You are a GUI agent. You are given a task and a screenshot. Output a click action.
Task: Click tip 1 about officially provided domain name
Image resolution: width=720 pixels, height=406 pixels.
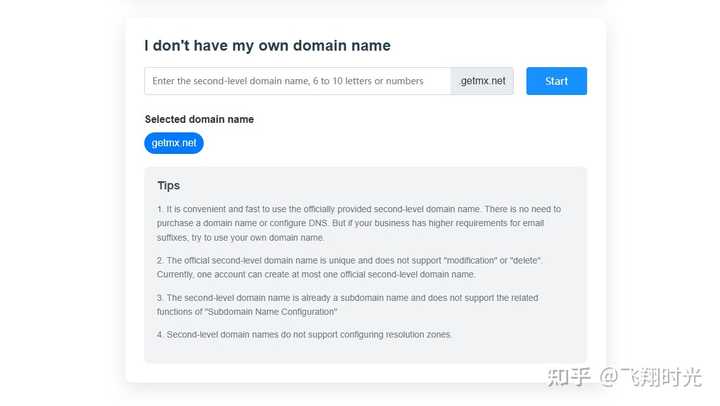click(x=359, y=223)
